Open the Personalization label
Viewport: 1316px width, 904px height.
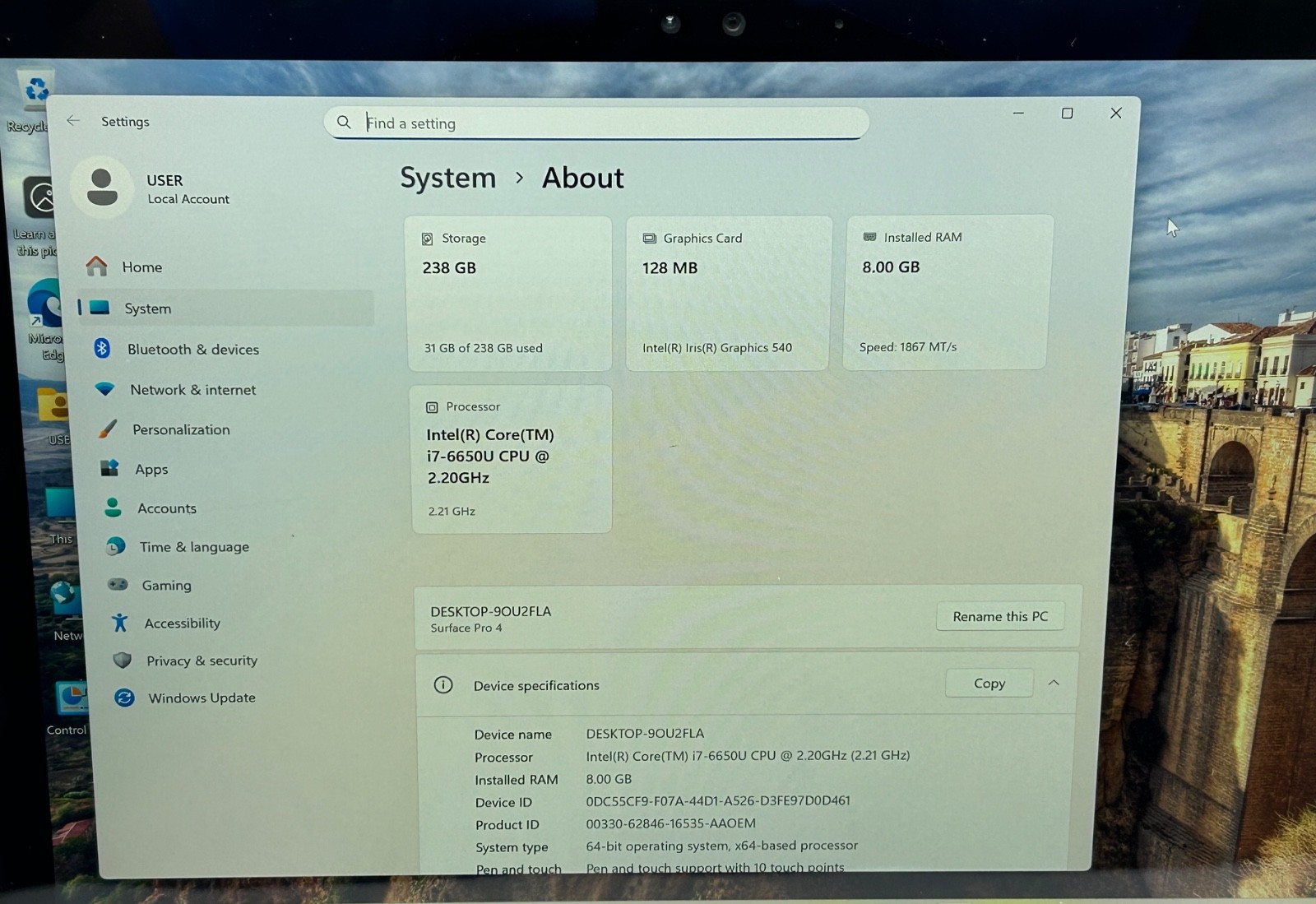tap(182, 429)
